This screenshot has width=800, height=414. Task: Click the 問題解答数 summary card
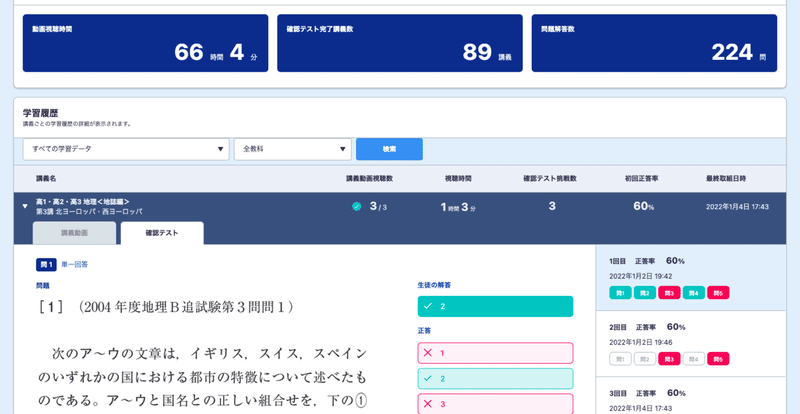tap(654, 43)
